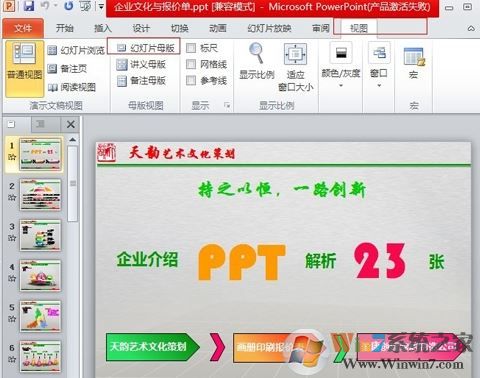Click animation star icon under slide 4
This screenshot has height=378, width=480.
point(12,278)
